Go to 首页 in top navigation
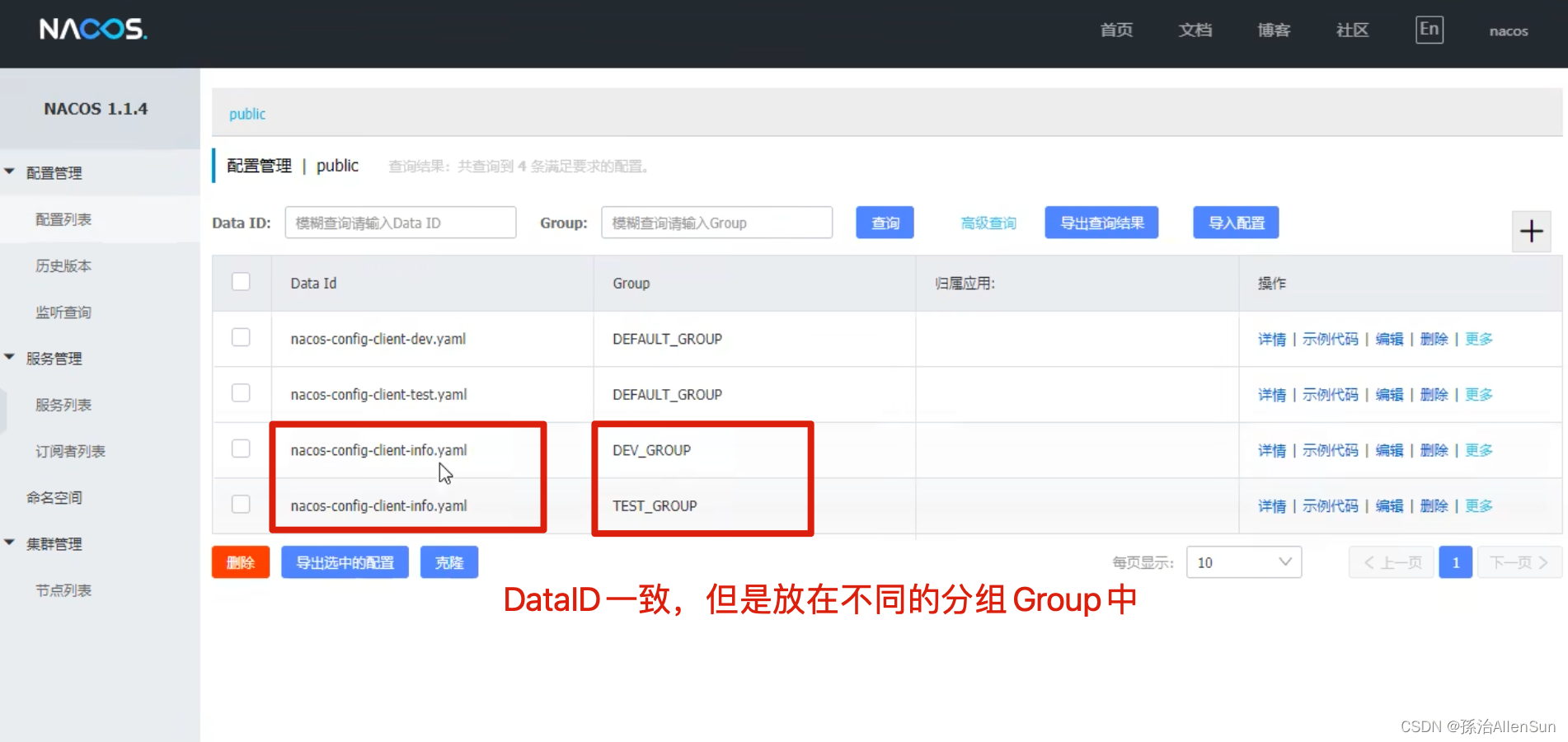This screenshot has height=742, width=1568. [1116, 31]
